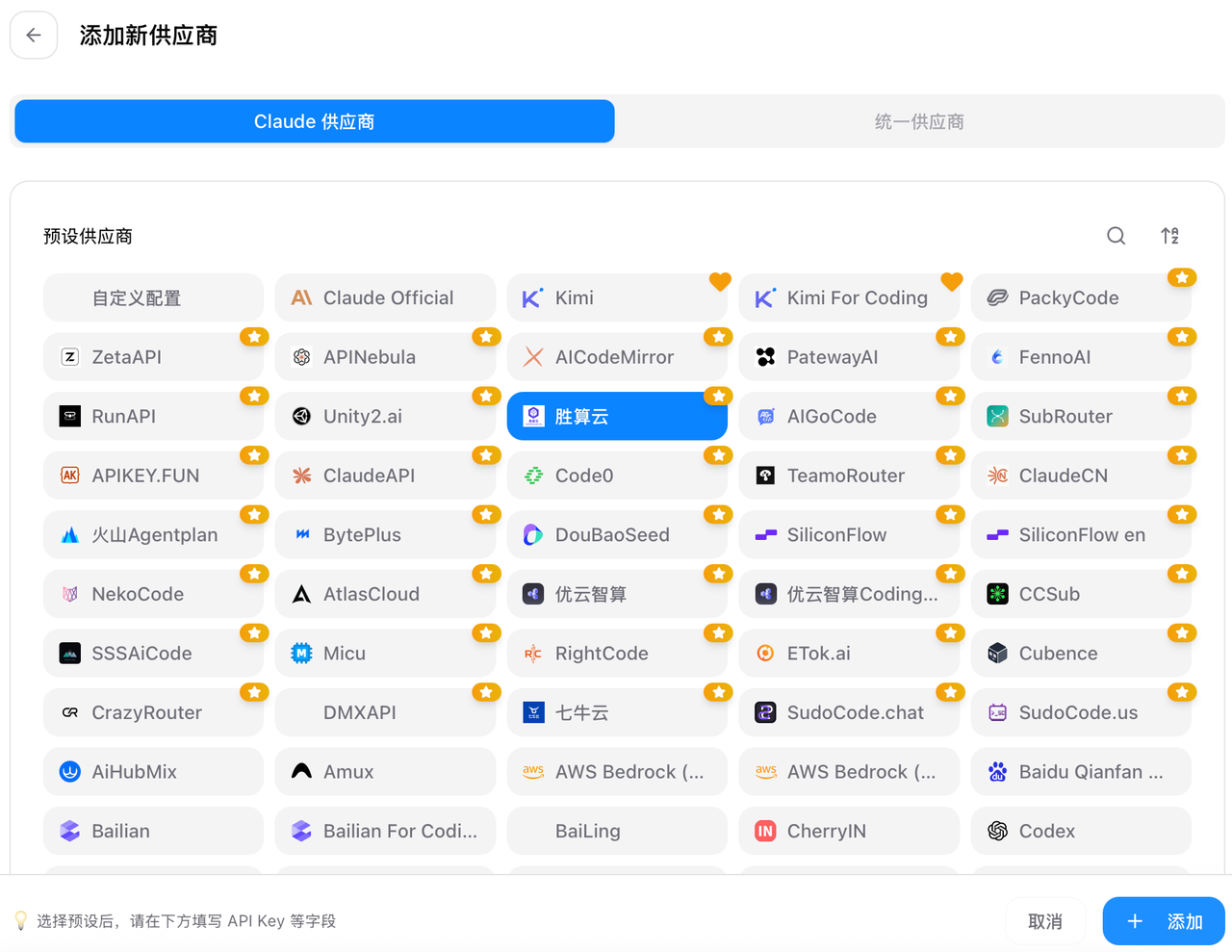Select the Kimi provider preset
1232x952 pixels.
click(617, 297)
